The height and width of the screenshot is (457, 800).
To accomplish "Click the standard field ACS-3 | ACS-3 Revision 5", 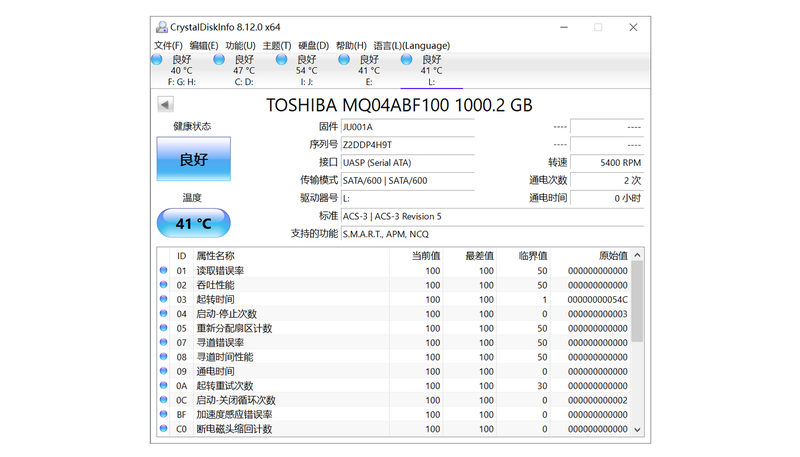I will (492, 216).
